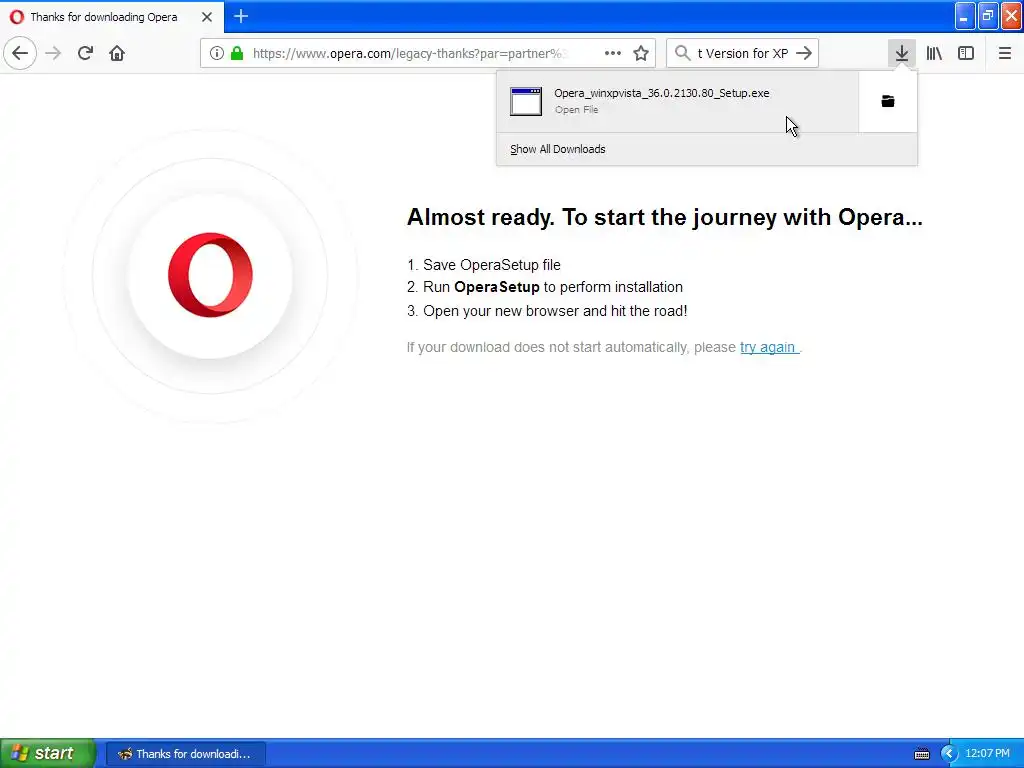Click the search magnifier icon
Screen dimensions: 1024x768
coord(682,53)
